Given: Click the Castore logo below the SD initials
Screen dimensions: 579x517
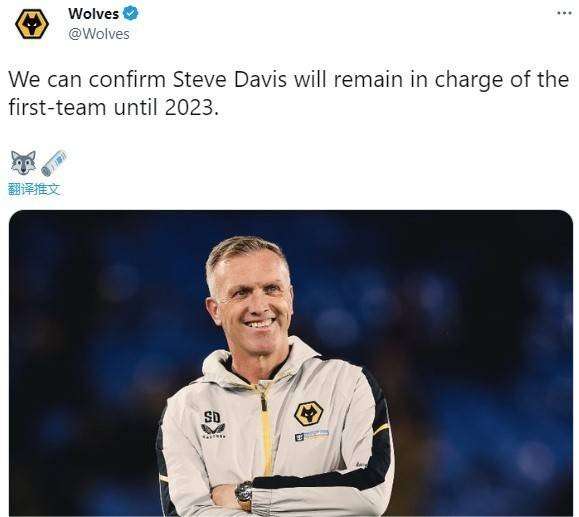Looking at the screenshot, I should (x=214, y=431).
